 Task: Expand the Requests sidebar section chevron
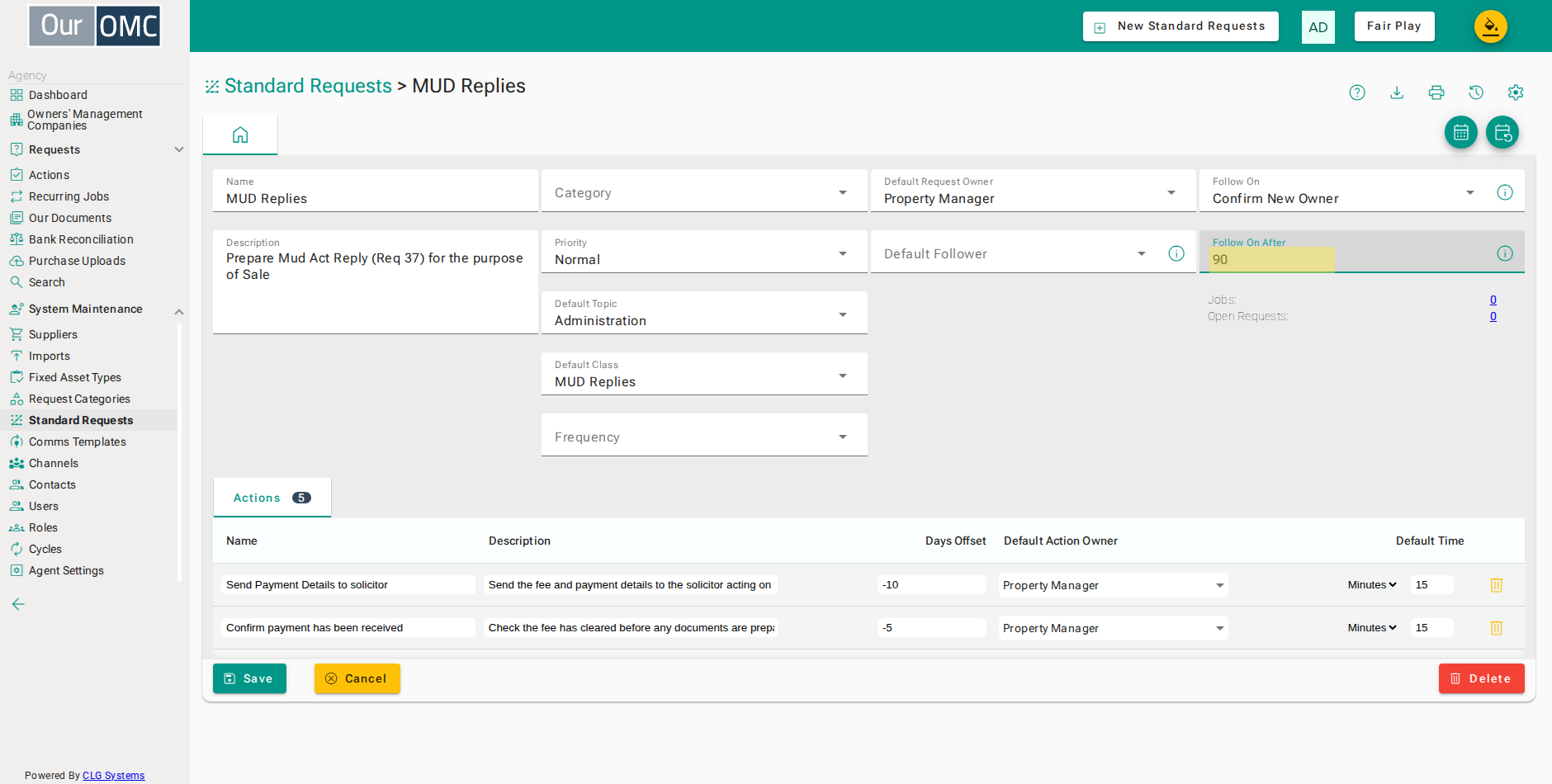[x=179, y=149]
